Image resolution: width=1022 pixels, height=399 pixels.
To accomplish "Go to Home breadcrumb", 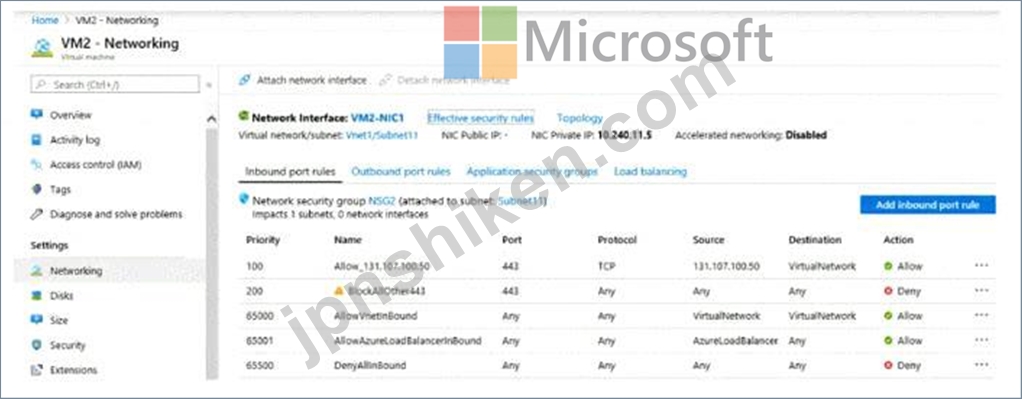I will pos(45,20).
